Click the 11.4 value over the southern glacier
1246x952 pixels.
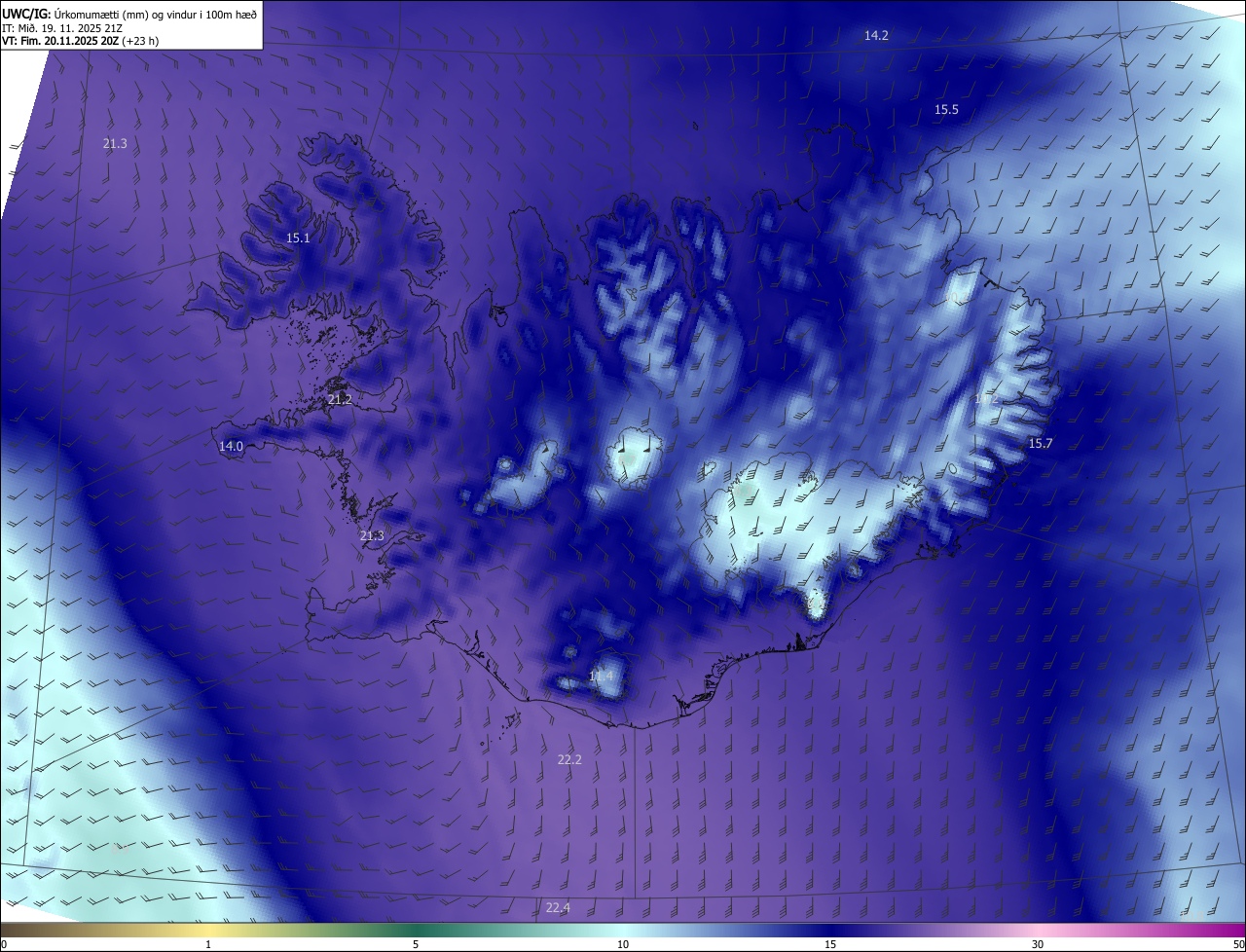coord(602,676)
